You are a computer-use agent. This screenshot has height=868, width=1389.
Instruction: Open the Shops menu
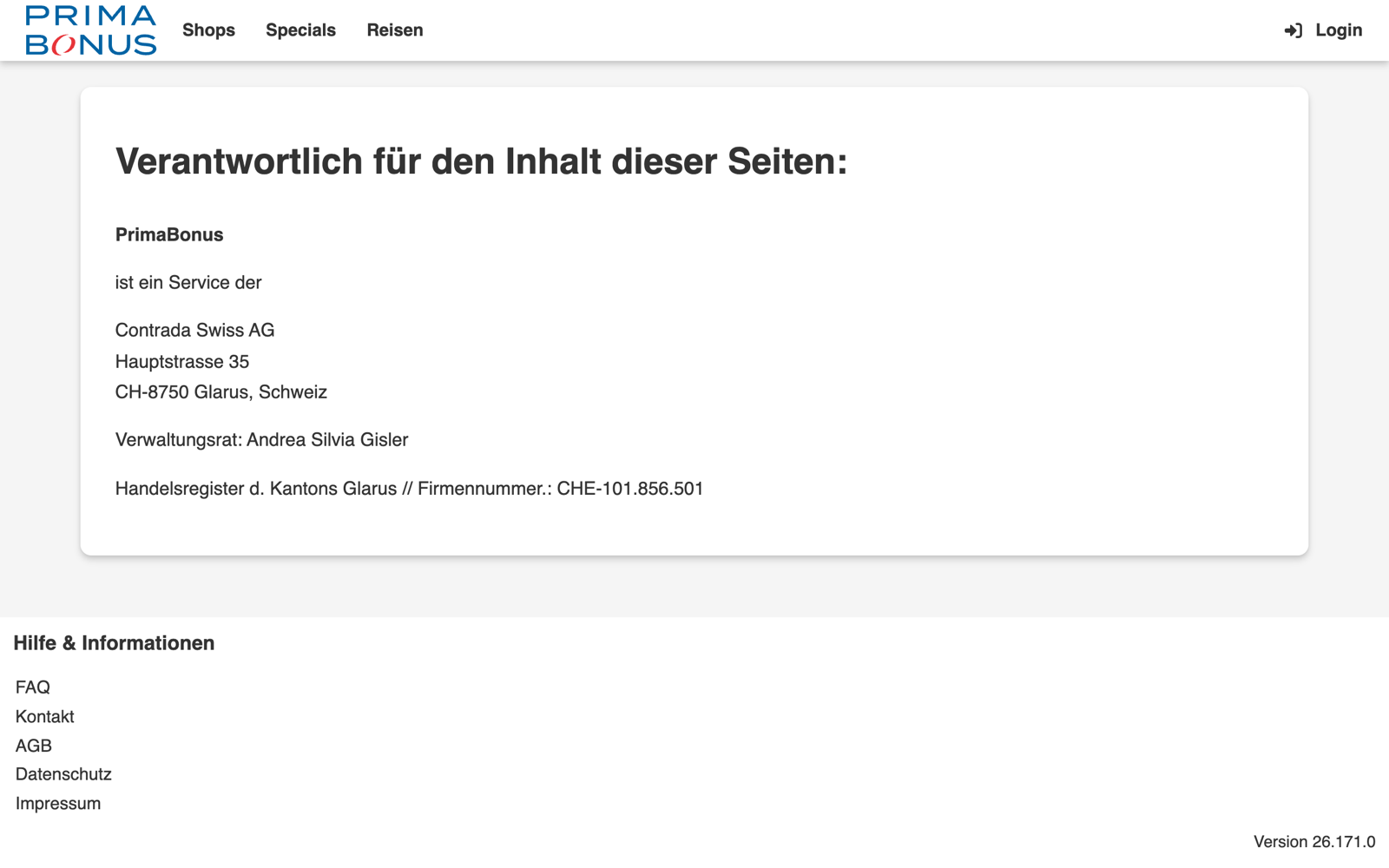[x=208, y=30]
